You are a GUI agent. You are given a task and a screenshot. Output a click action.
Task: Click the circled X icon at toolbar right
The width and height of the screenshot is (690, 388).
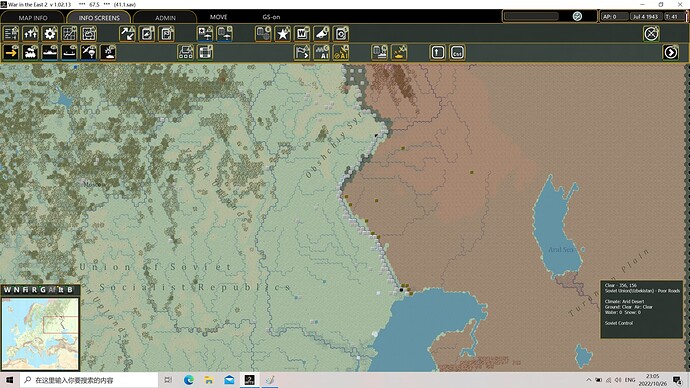coord(651,33)
